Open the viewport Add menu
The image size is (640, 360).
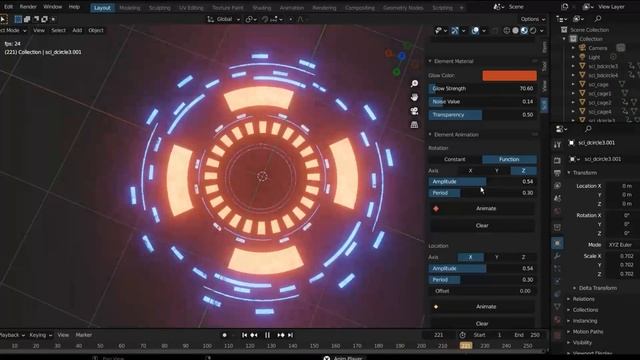pos(77,30)
